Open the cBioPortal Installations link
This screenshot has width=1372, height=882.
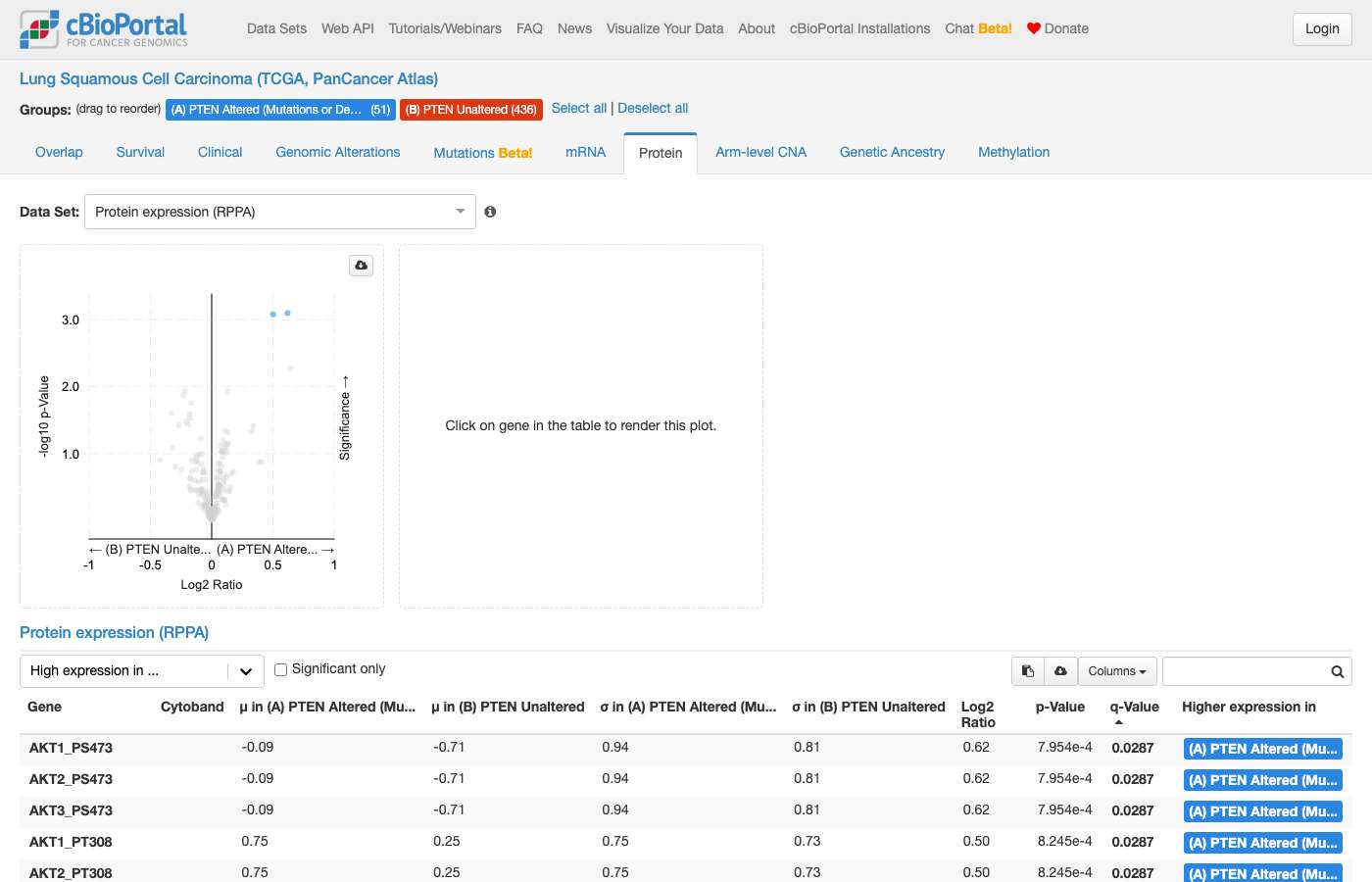[859, 28]
